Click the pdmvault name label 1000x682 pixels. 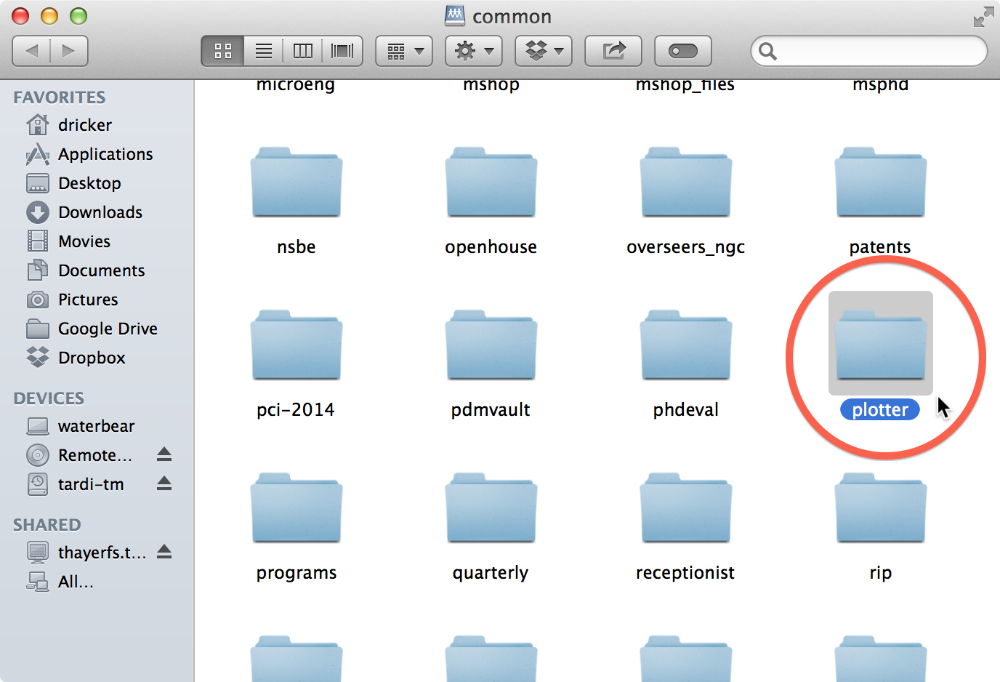490,410
